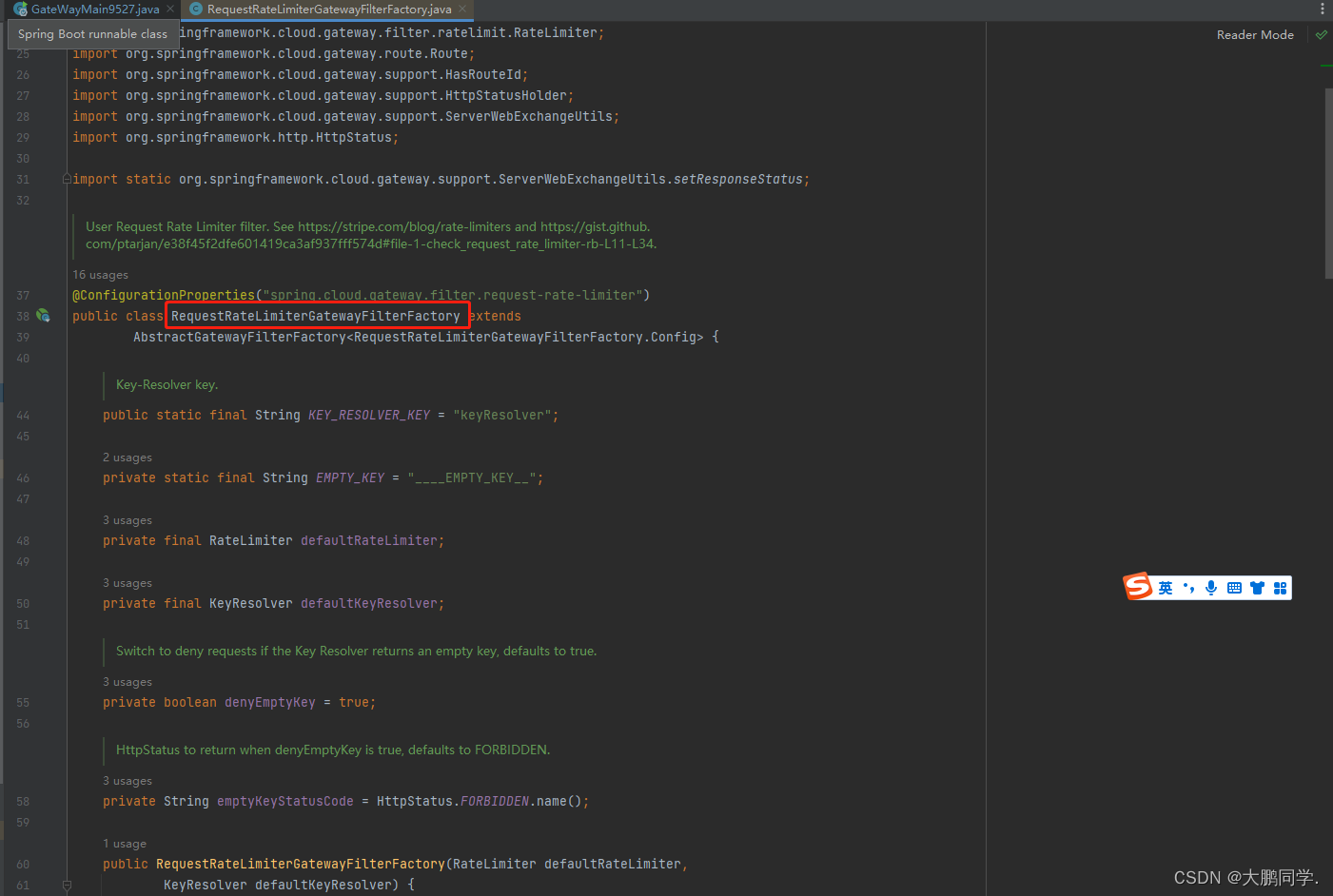
Task: Click the org.springframework.http.HttpStatus import on line 29
Action: [x=259, y=137]
